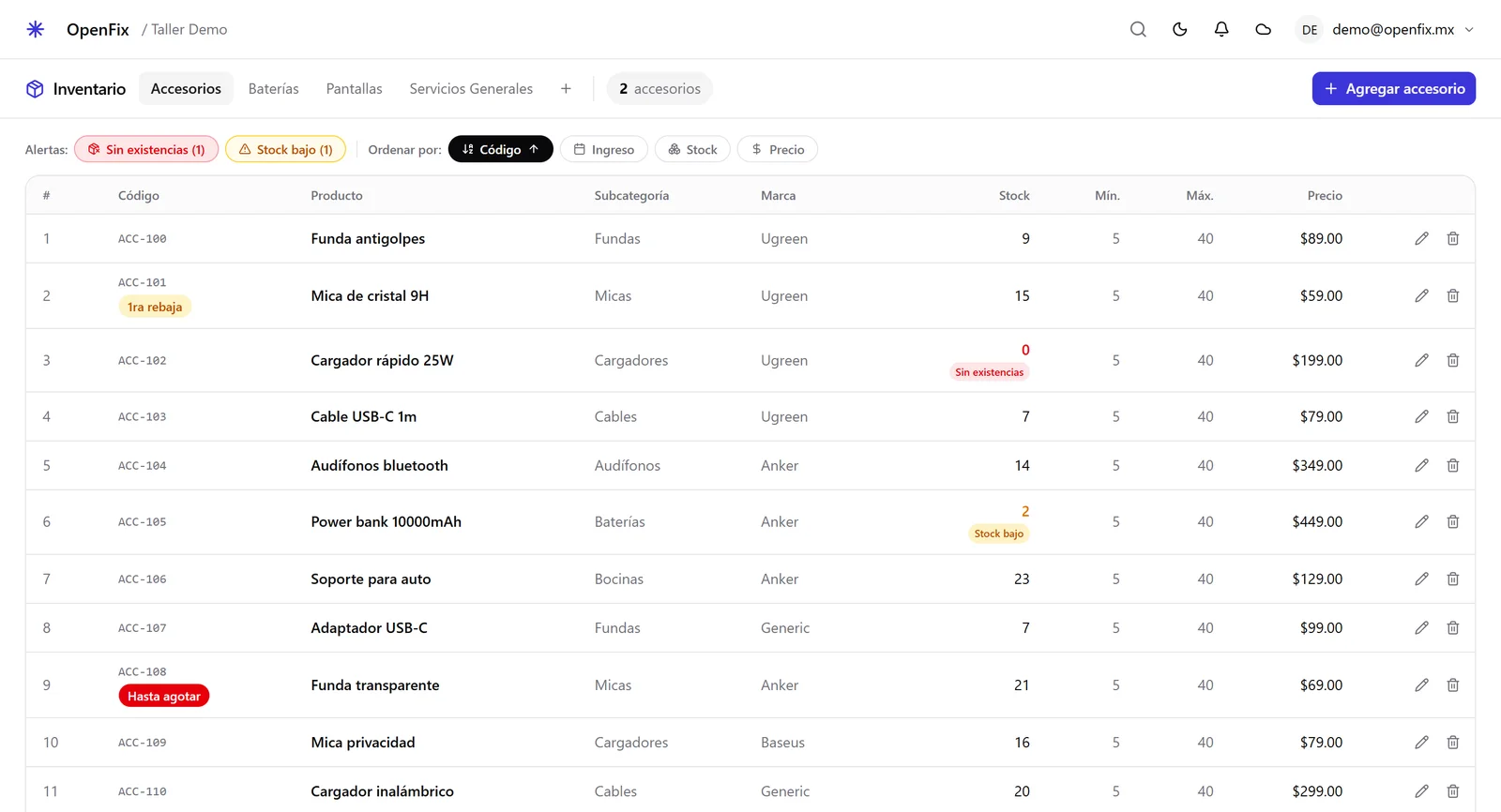The width and height of the screenshot is (1501, 812).
Task: Delete Mica privacidad row
Action: click(x=1453, y=742)
